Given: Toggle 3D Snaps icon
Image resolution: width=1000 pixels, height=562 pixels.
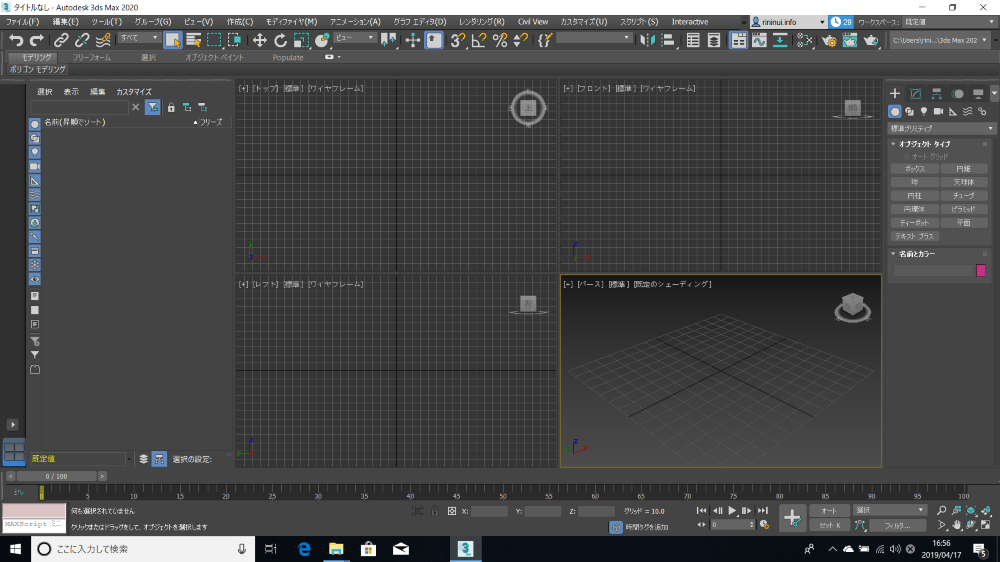Looking at the screenshot, I should click(457, 41).
